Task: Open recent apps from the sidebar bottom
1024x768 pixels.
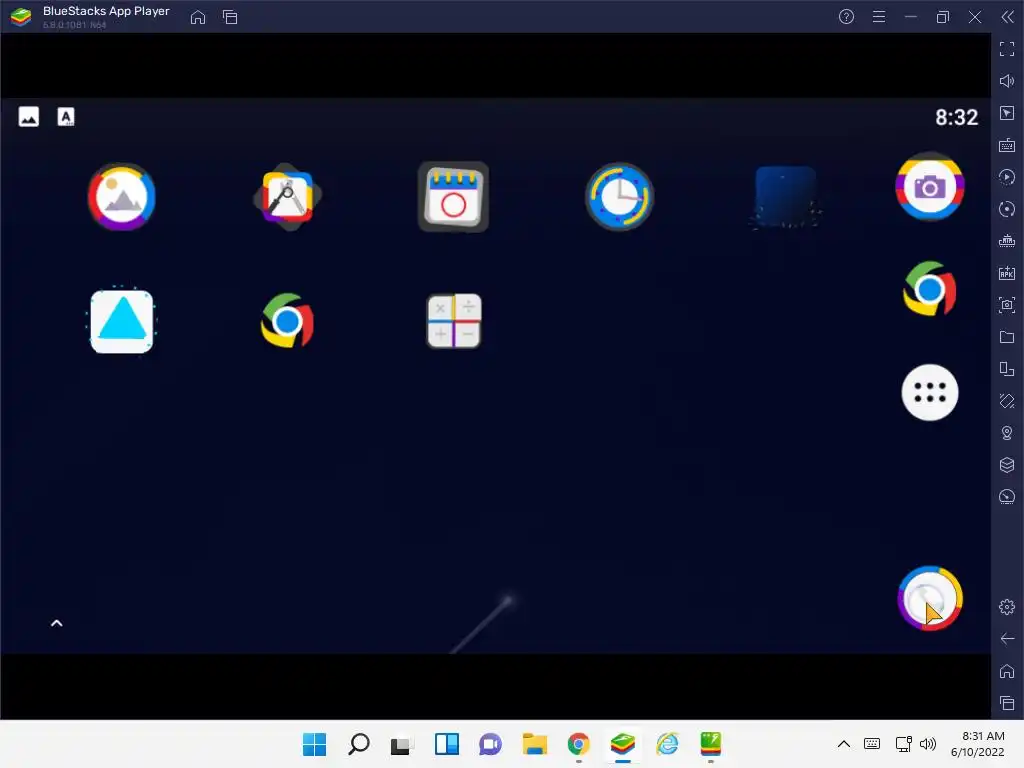Action: click(x=1007, y=703)
